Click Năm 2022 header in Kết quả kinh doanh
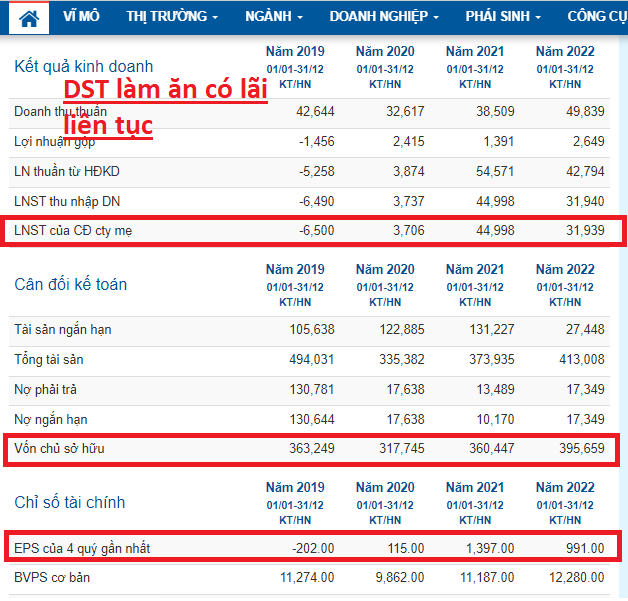 point(565,51)
